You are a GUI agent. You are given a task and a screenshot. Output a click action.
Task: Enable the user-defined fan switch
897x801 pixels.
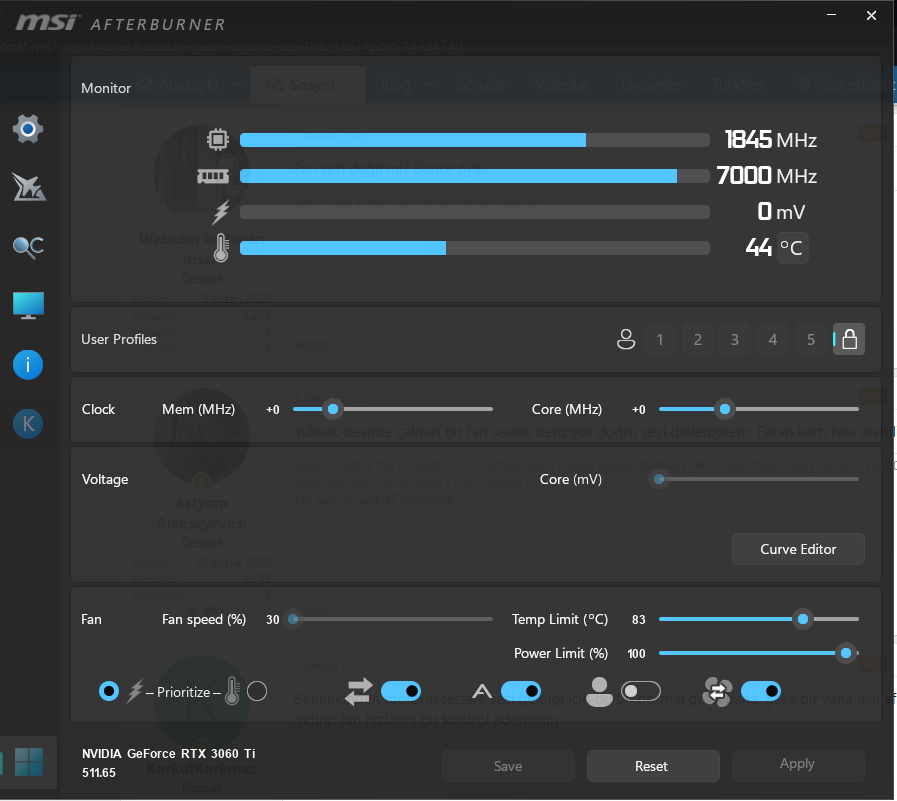tap(641, 691)
